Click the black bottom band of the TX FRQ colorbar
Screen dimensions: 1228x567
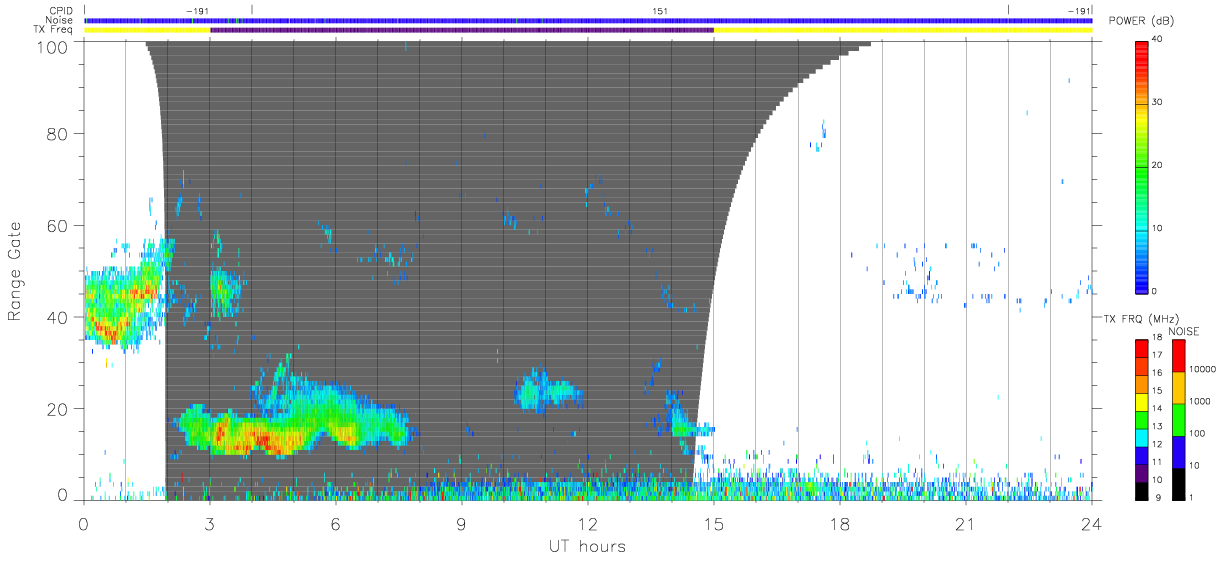[x=1141, y=491]
